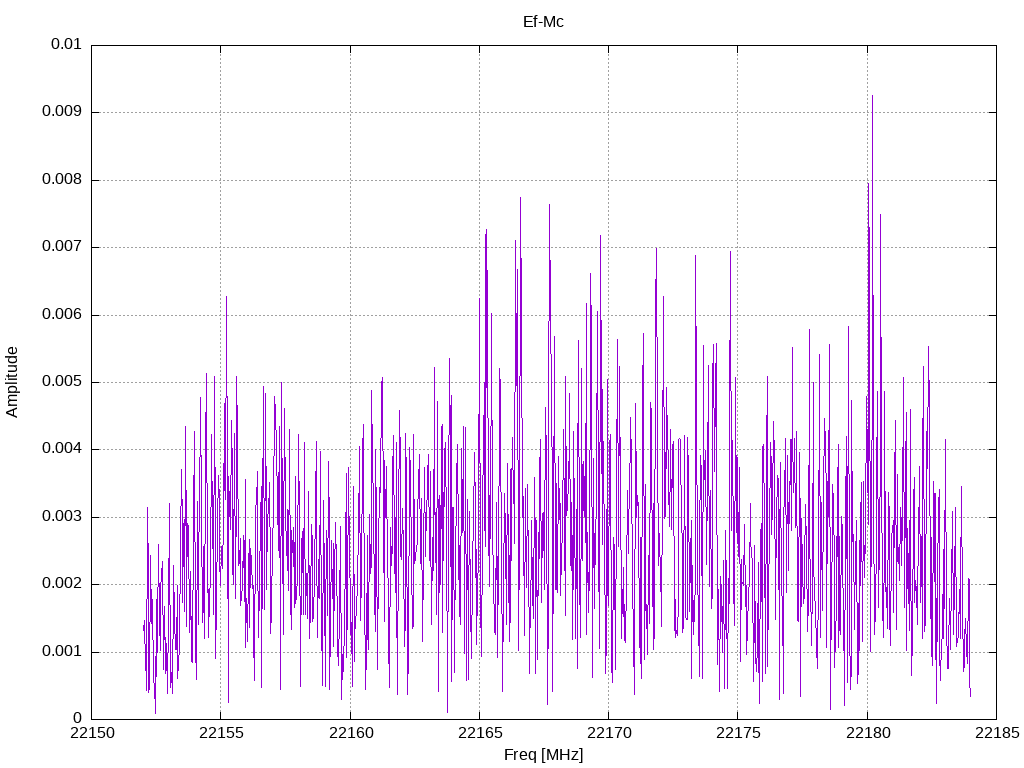Click the tallest spectrum peak just above 0.009

pos(872,97)
